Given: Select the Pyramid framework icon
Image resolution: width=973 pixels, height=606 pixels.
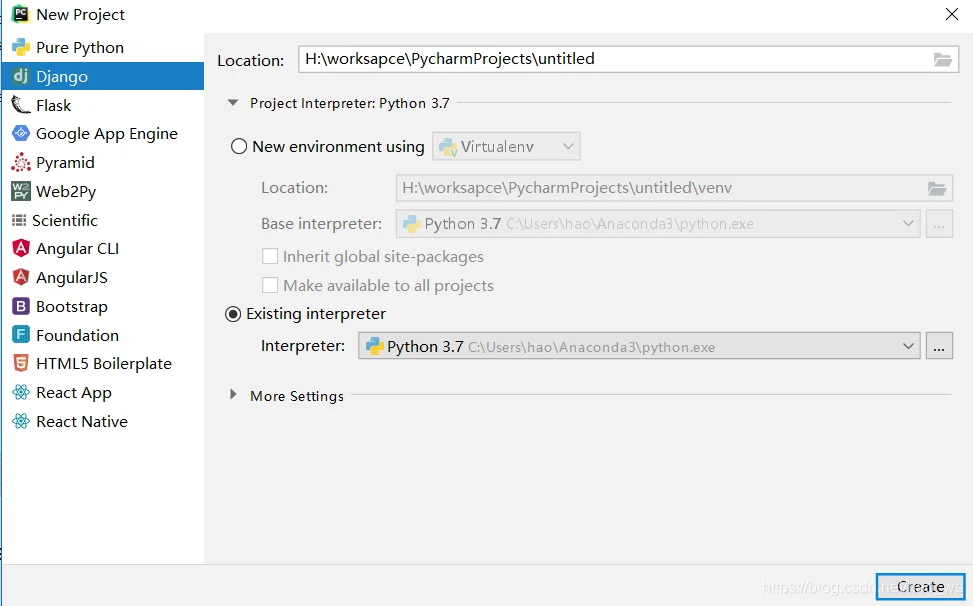Looking at the screenshot, I should (x=20, y=163).
